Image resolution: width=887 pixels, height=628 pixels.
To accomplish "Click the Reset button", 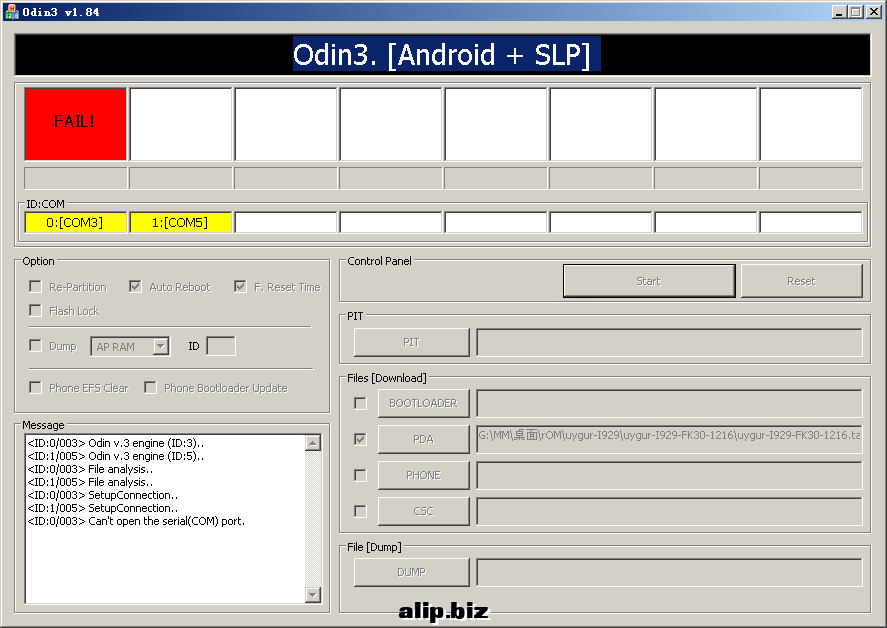I will 802,281.
